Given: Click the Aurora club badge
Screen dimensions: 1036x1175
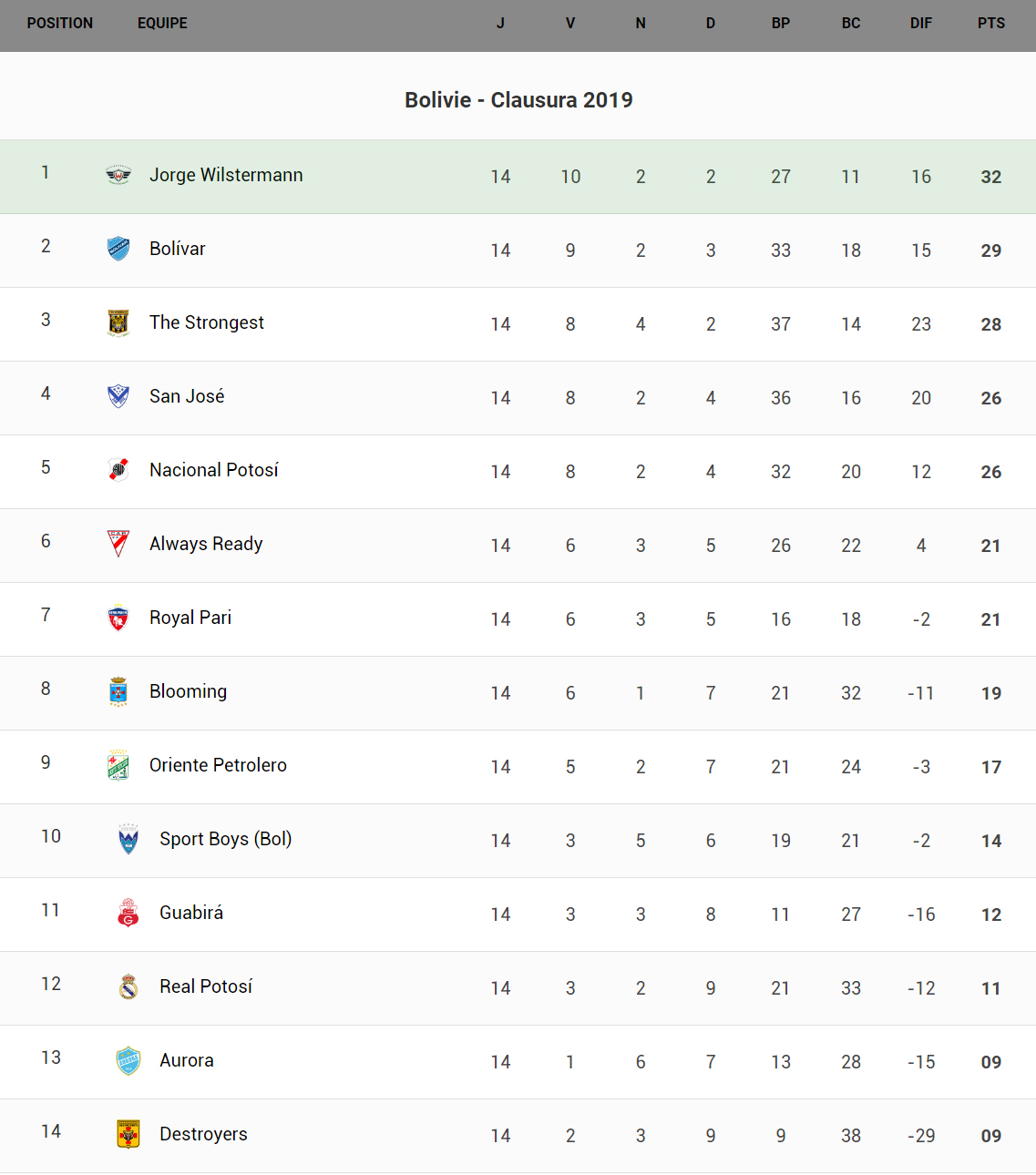Looking at the screenshot, I should 128,1060.
